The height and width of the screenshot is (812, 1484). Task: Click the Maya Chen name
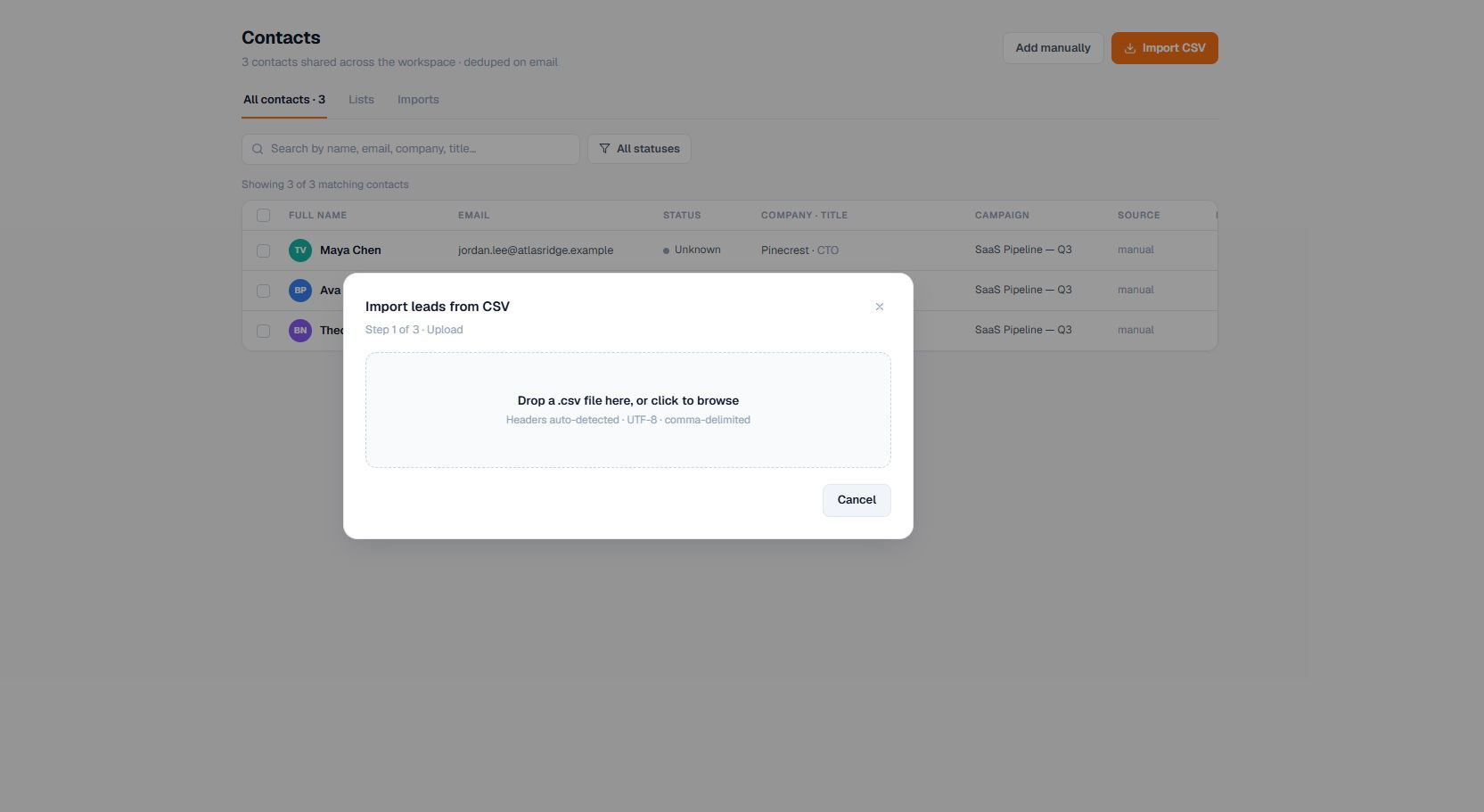pyautogui.click(x=350, y=250)
